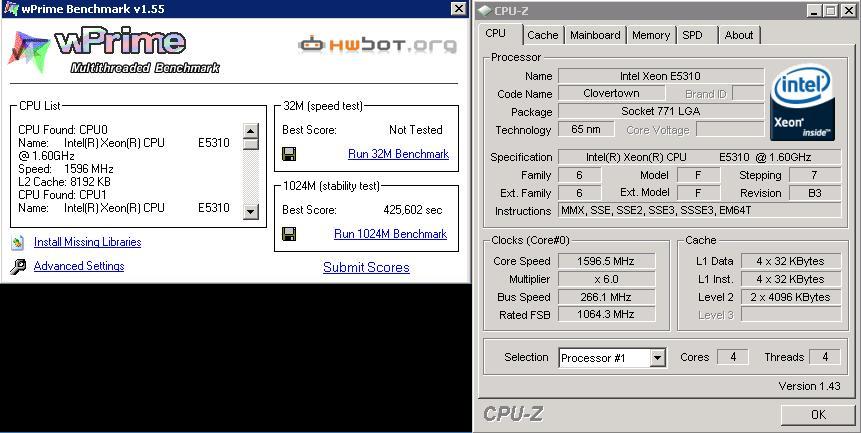Click the L1 Inst. cache value
The height and width of the screenshot is (433, 861).
(791, 279)
